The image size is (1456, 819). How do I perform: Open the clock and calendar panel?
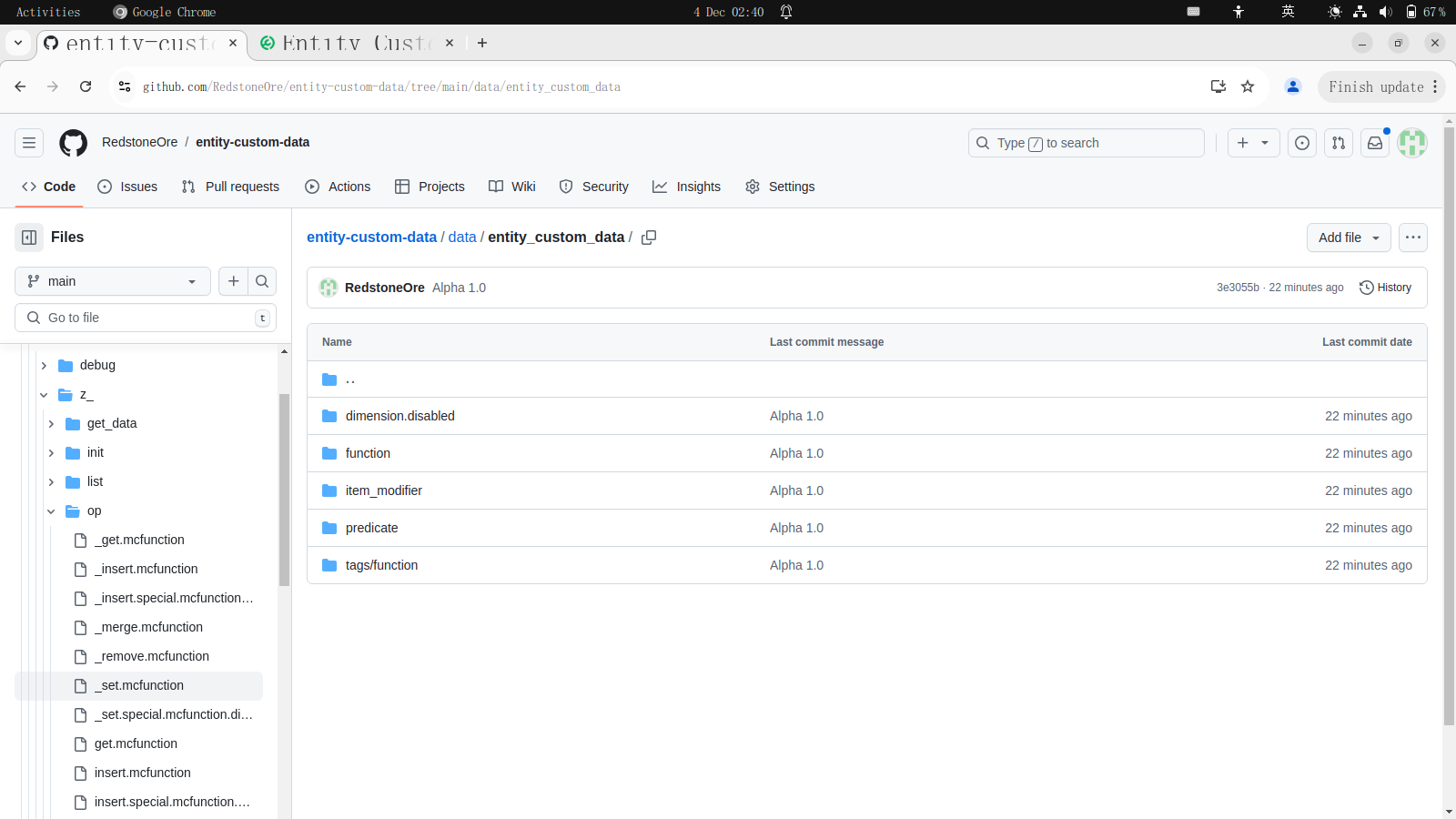coord(728,12)
